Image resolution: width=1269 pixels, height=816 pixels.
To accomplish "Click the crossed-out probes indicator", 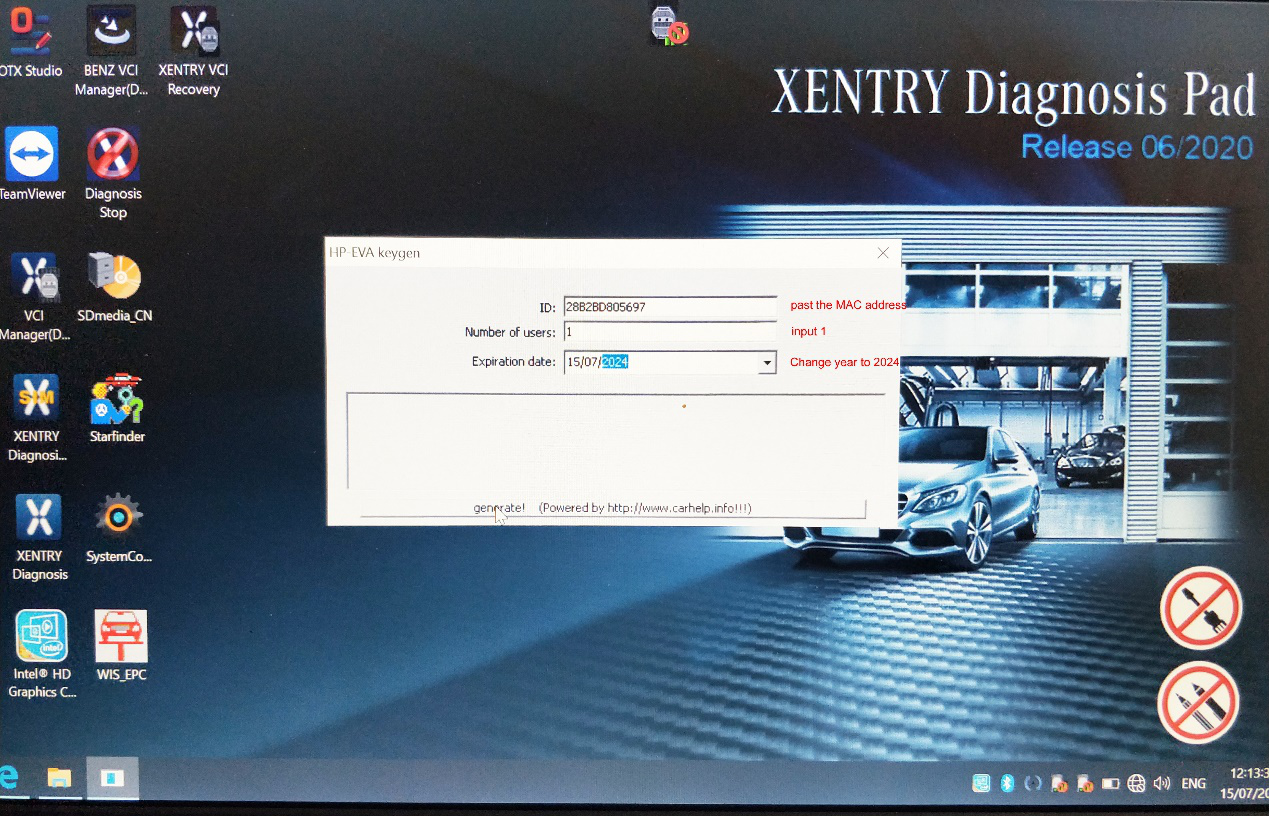I will pos(1198,702).
